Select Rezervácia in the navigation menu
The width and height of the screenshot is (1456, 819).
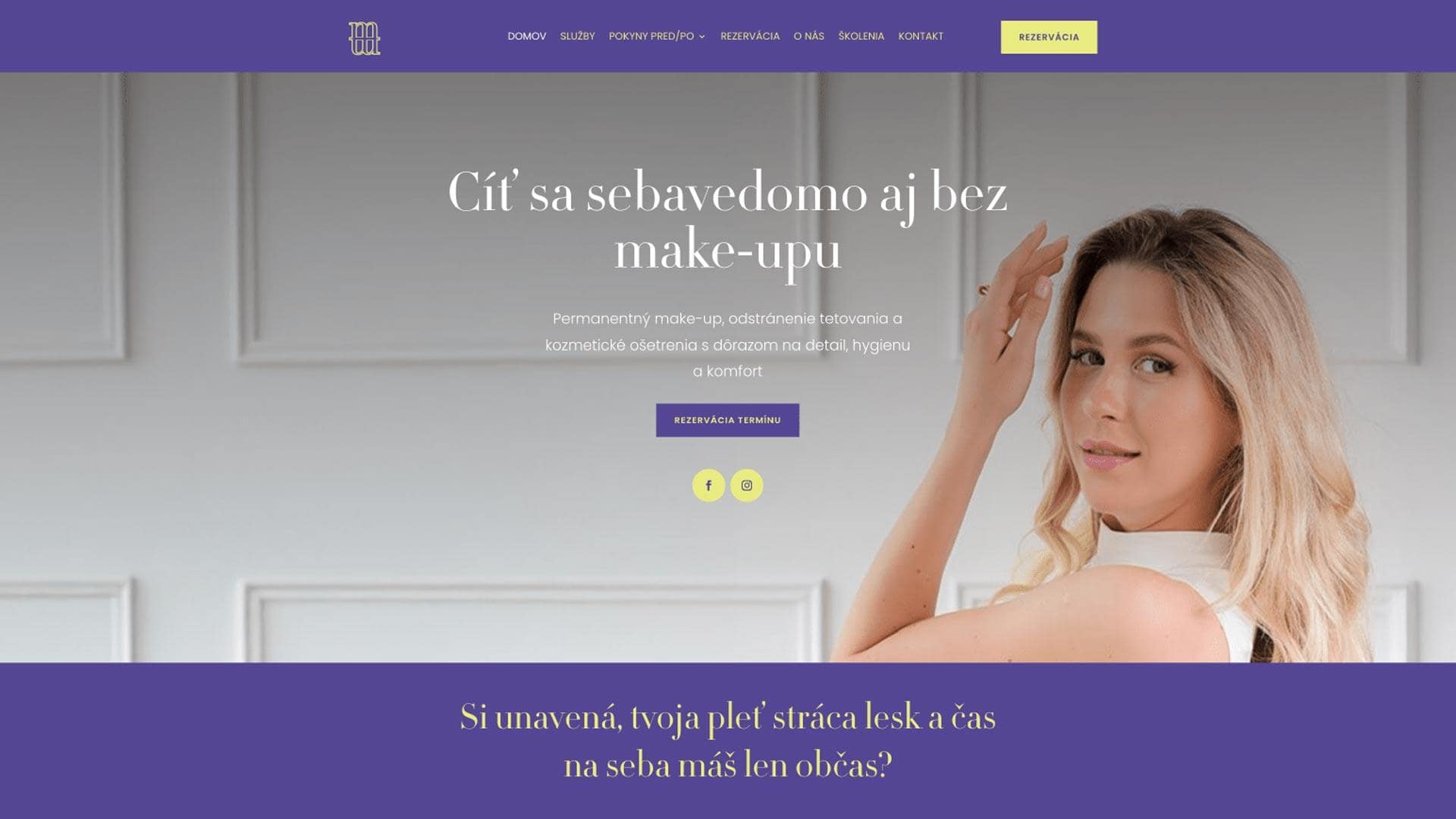coord(750,36)
